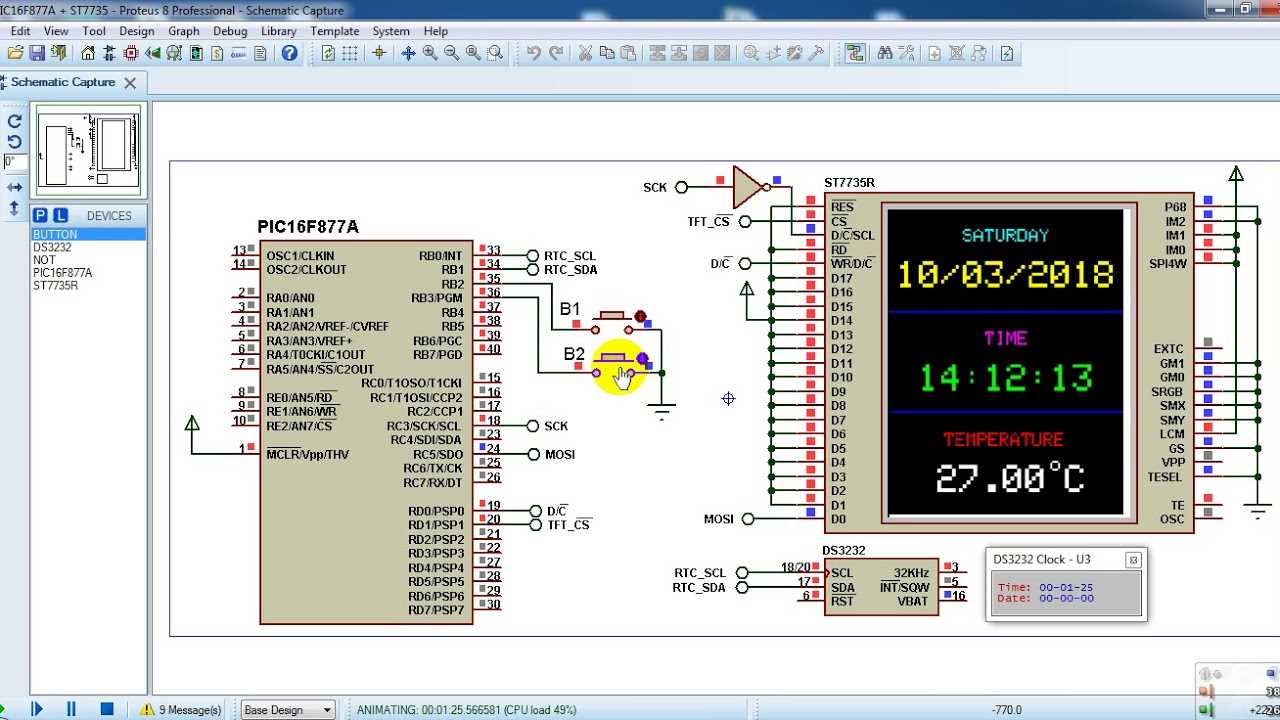
Task: Open the Library menu
Action: [x=279, y=31]
